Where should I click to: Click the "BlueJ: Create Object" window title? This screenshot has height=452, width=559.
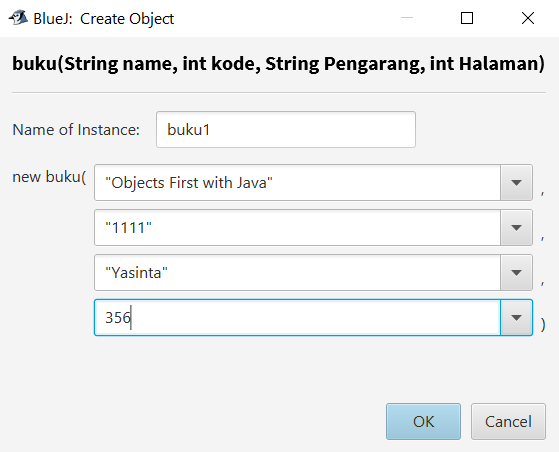point(103,19)
